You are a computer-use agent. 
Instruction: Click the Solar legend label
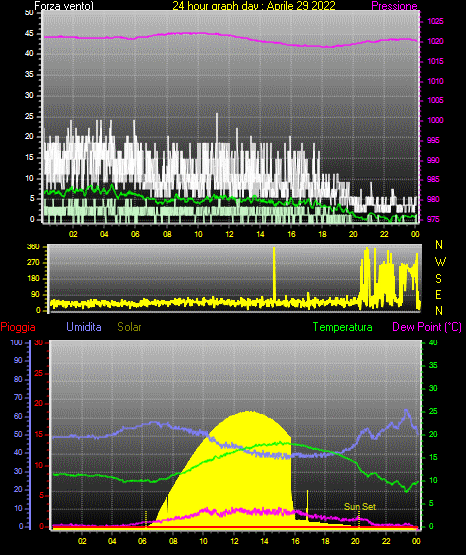click(130, 327)
